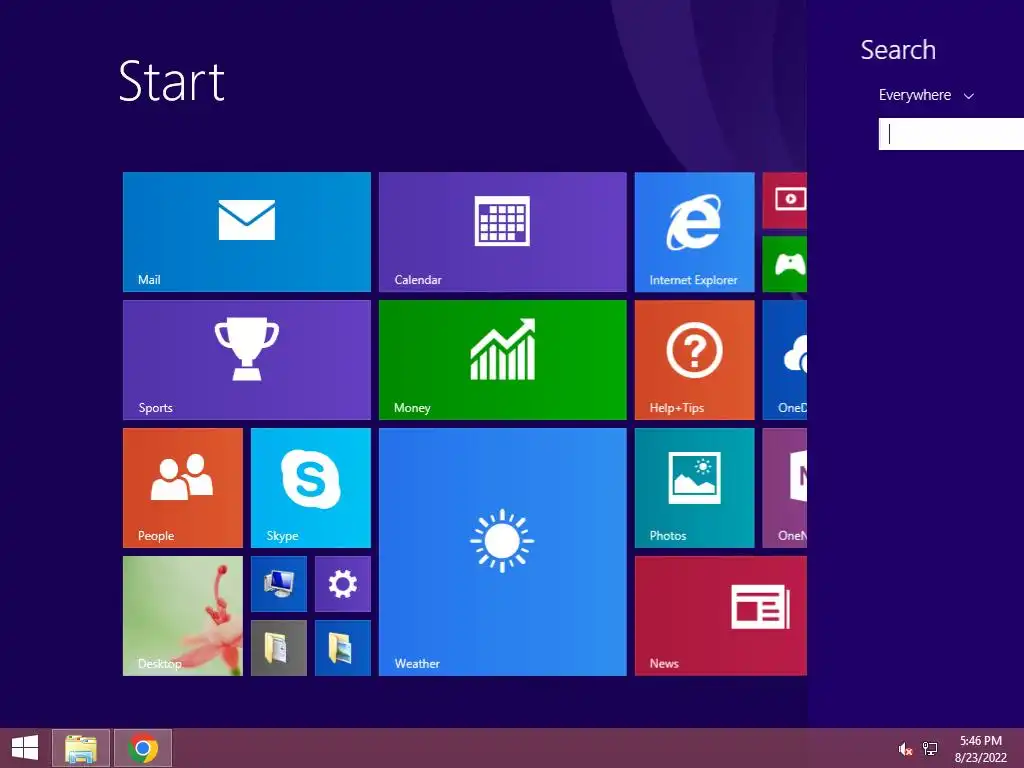Launch Internet Explorer tile
Screen dimensions: 1024x768
pyautogui.click(x=694, y=232)
